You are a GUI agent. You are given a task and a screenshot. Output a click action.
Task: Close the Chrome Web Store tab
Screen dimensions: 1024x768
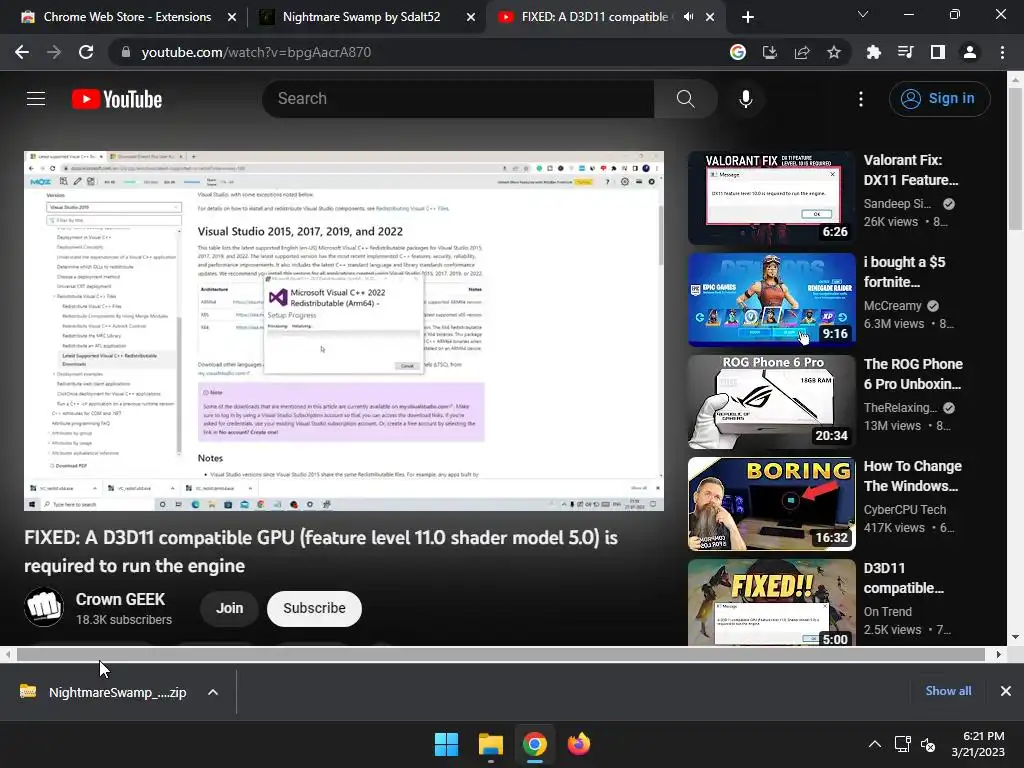(232, 17)
